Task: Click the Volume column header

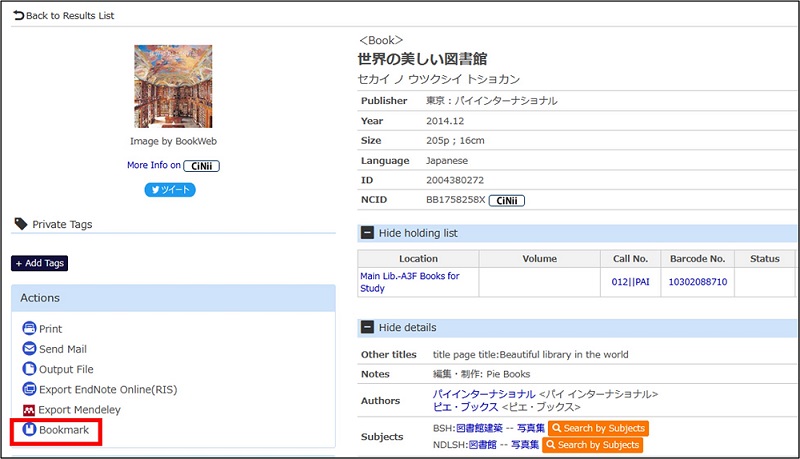Action: click(x=539, y=259)
